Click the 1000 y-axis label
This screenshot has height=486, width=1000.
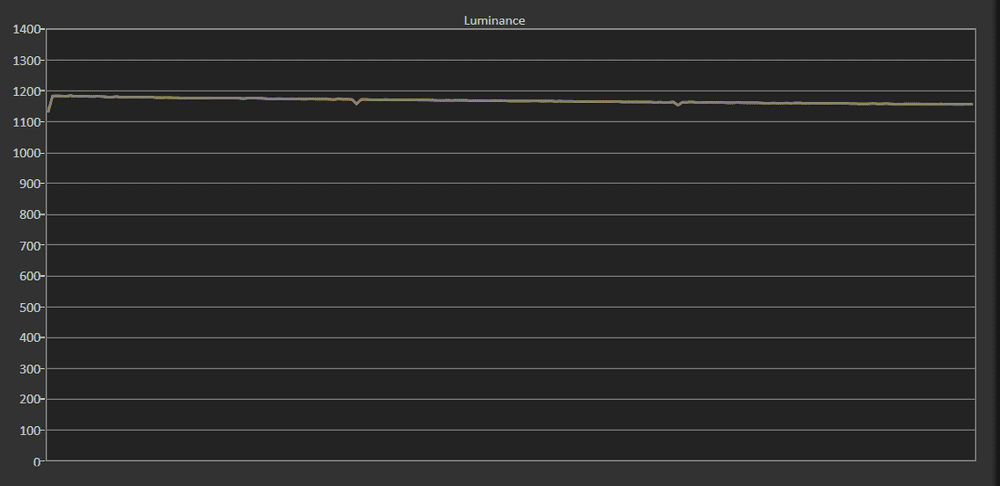pyautogui.click(x=24, y=153)
